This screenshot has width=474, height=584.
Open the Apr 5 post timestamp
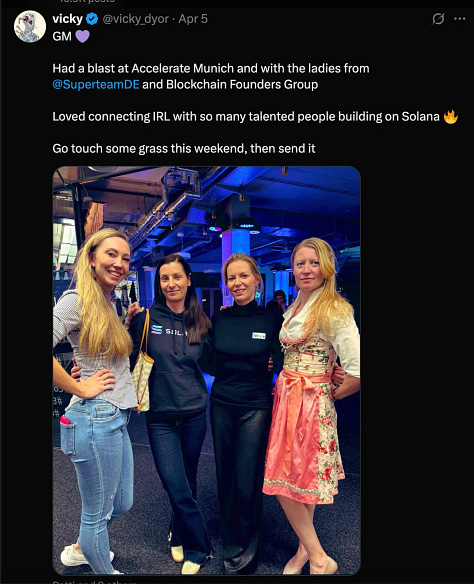pos(193,19)
